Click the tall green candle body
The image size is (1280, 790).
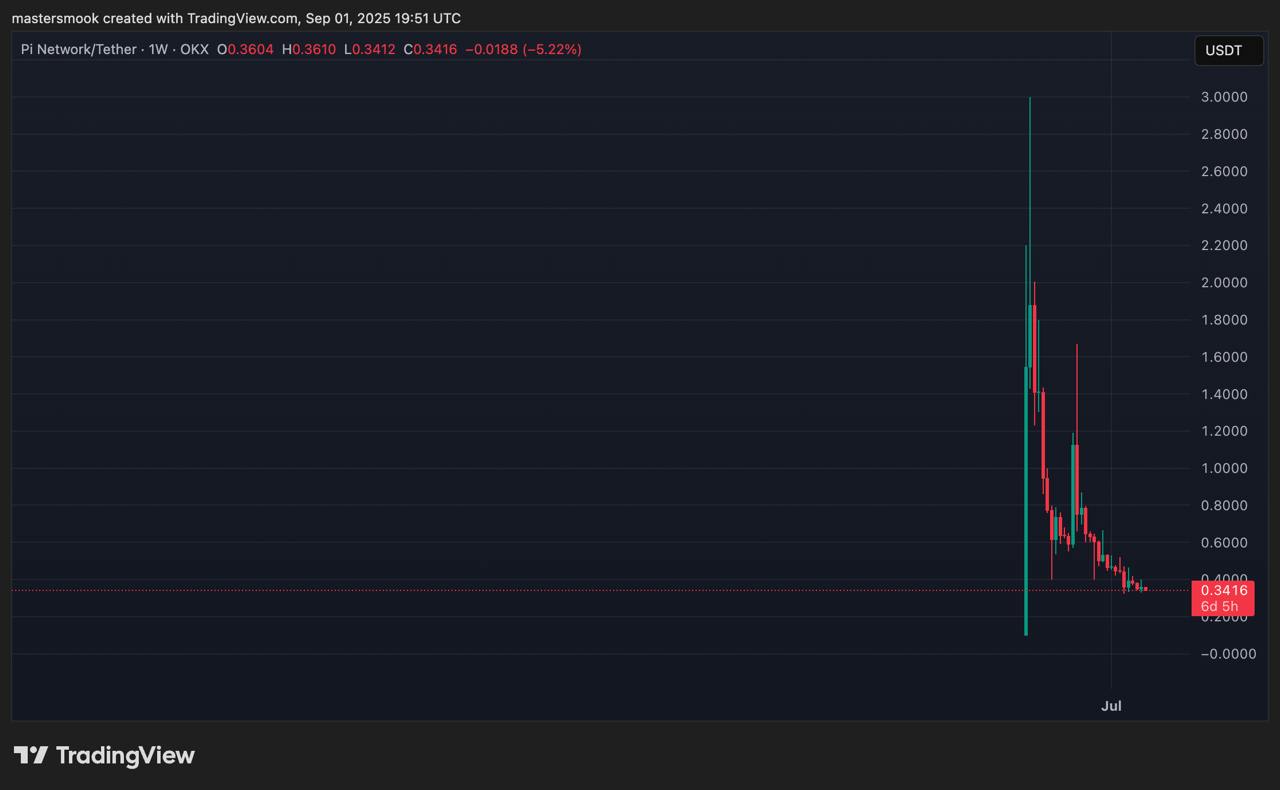click(x=1026, y=500)
